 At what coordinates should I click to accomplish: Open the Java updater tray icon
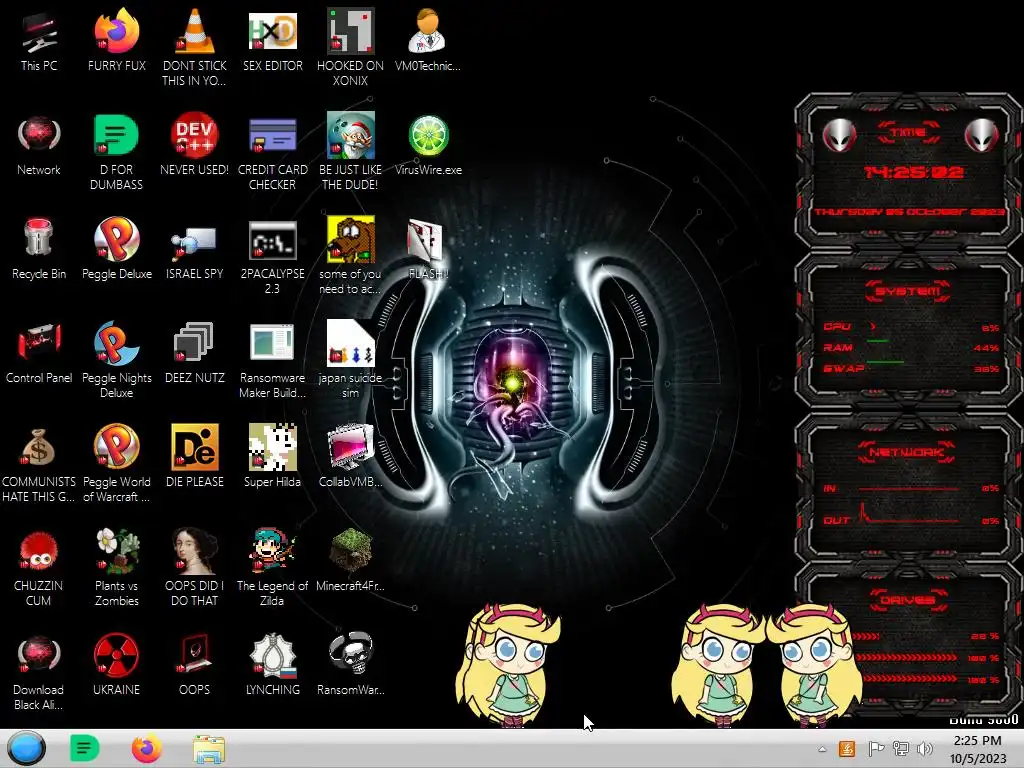(847, 748)
